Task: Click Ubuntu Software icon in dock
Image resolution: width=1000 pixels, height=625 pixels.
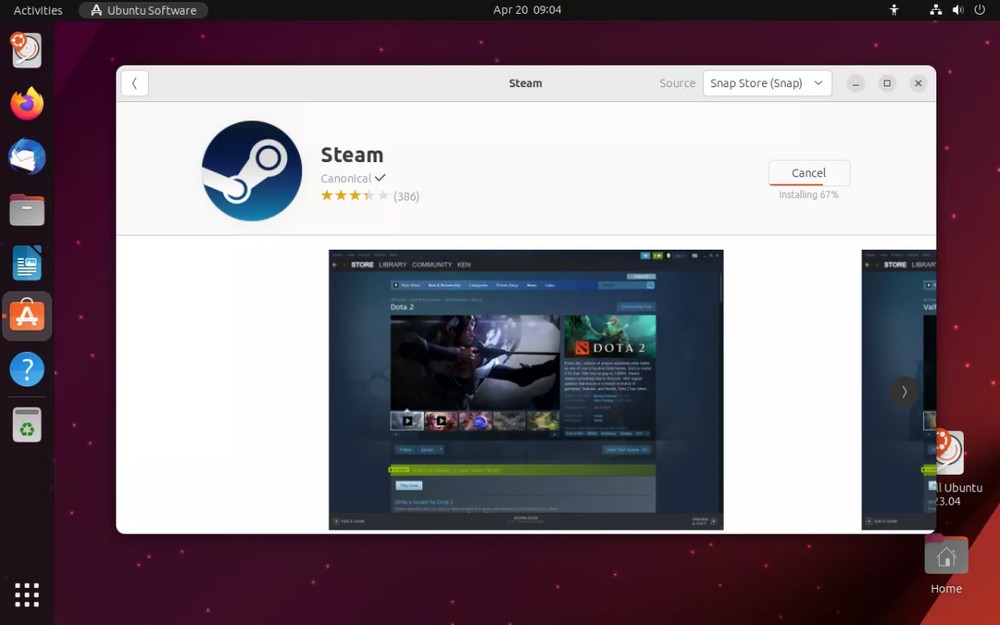Action: coord(27,316)
